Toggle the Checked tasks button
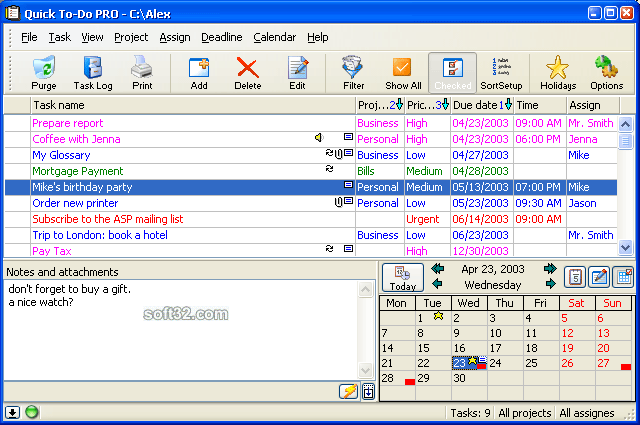Screen dimensions: 640x425 coord(452,73)
